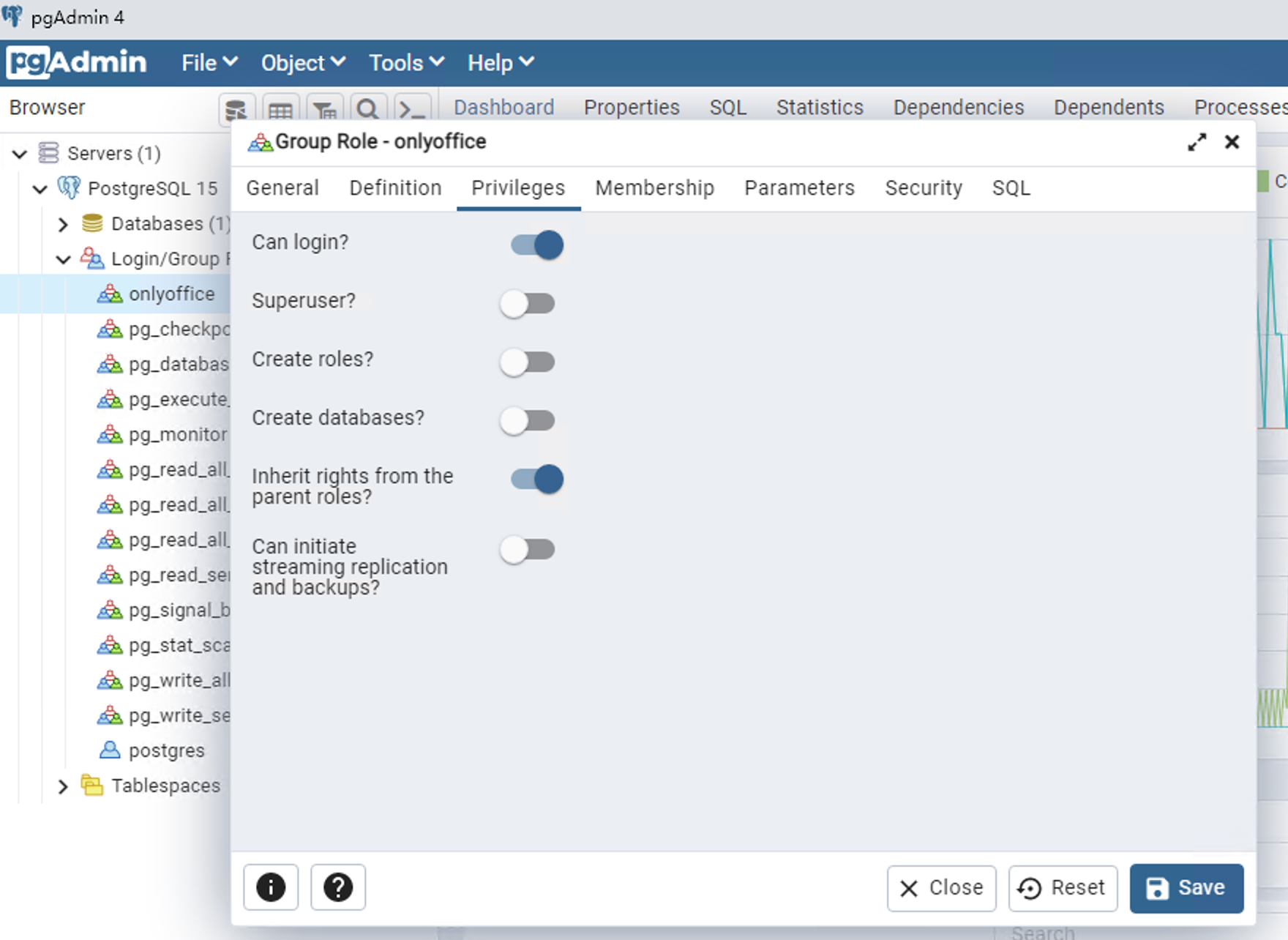Viewport: 1288px width, 940px height.
Task: Turn off Inherit rights from parent roles
Action: 536,479
